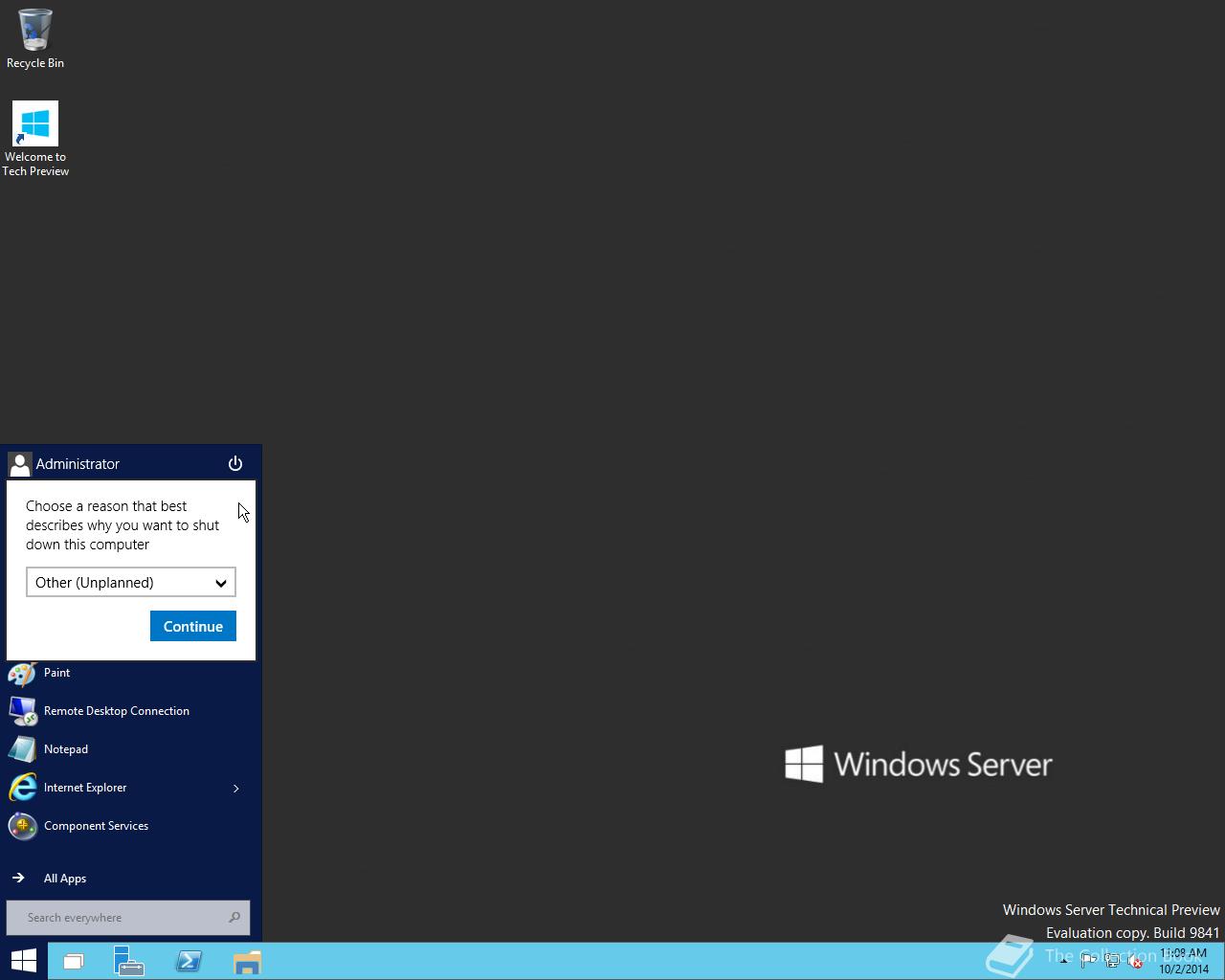Launch PowerShell from taskbar
Viewport: 1225px width, 980px height.
(188, 961)
